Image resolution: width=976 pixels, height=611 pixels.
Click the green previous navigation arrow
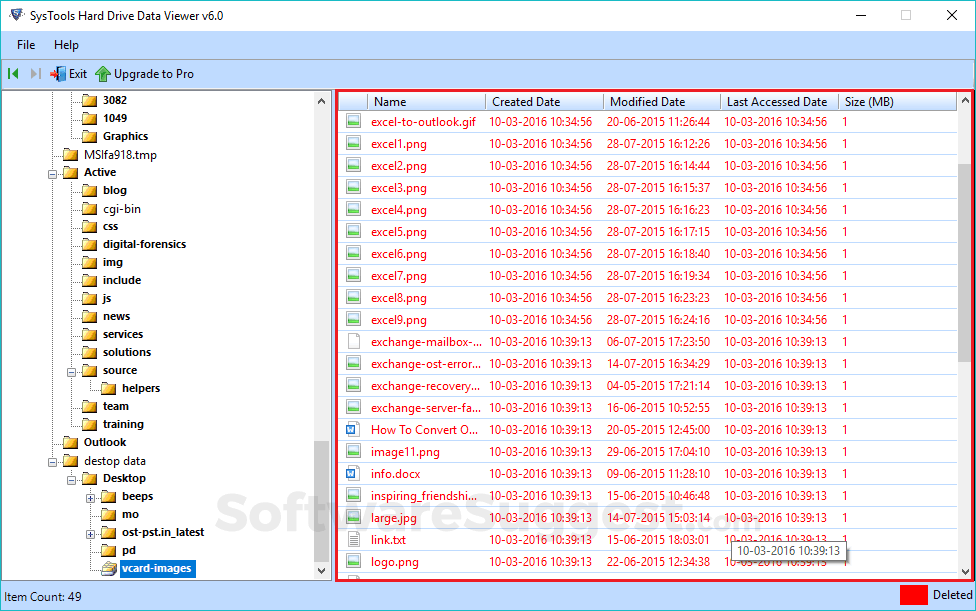tap(13, 74)
